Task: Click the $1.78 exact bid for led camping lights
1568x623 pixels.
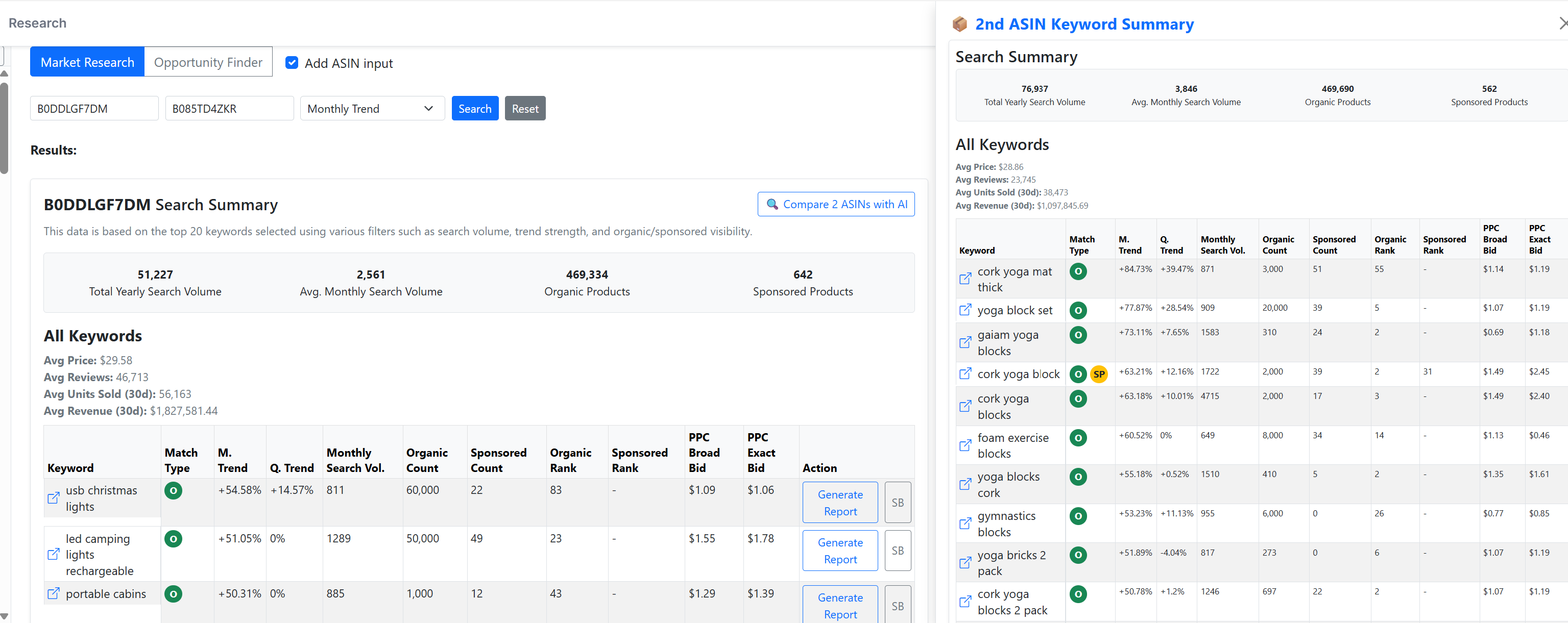Action: click(760, 538)
